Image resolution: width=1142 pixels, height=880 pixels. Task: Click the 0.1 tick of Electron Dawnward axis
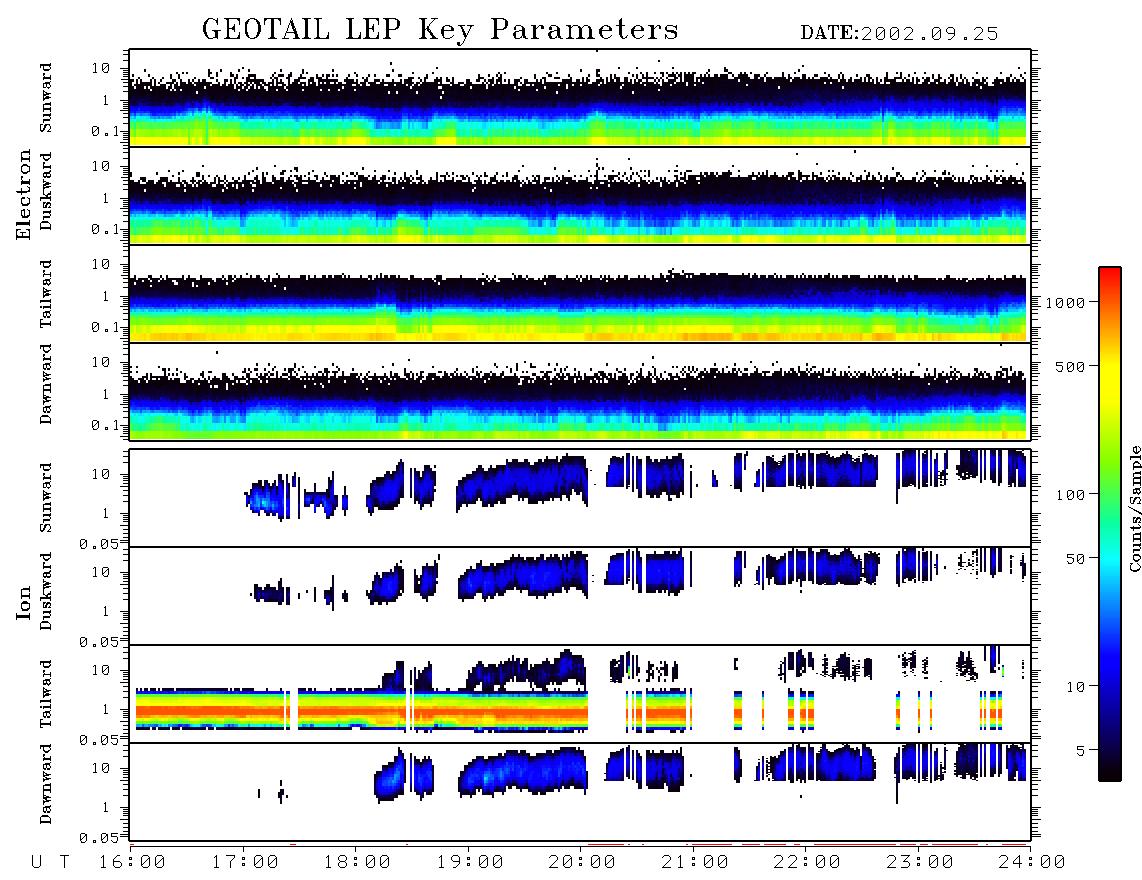click(105, 425)
